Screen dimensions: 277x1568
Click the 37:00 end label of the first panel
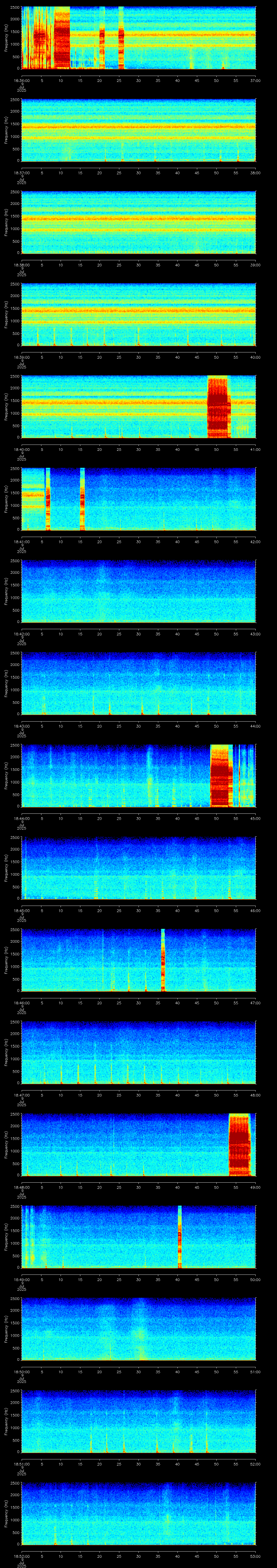[255, 80]
